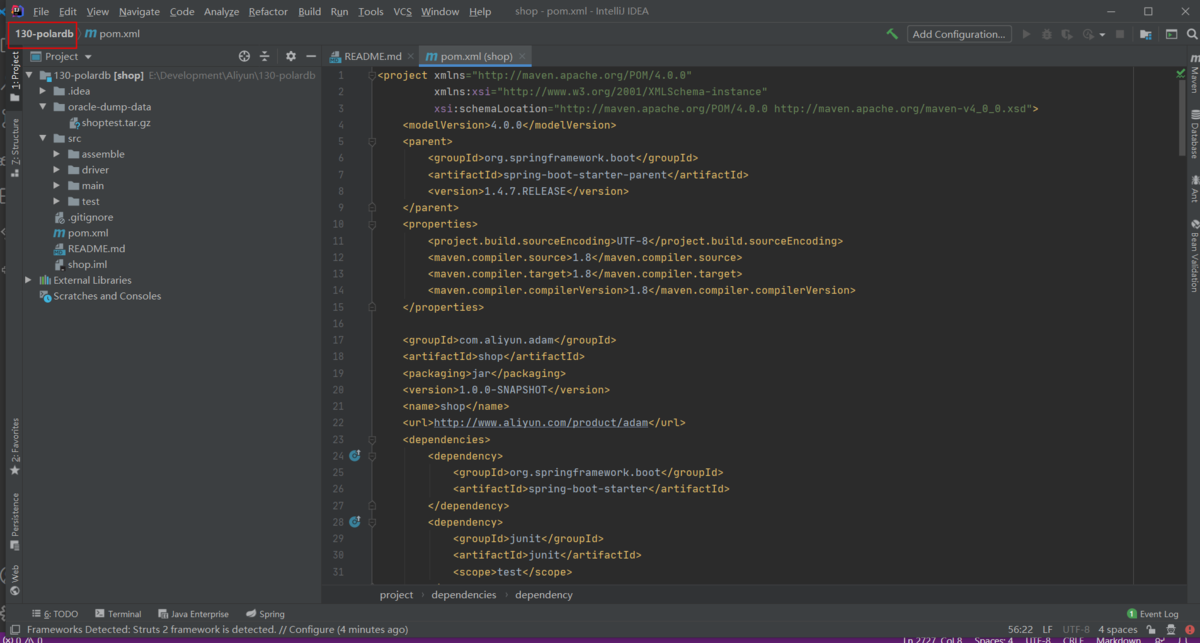Open the Java Enterprise tool window

(x=192, y=614)
